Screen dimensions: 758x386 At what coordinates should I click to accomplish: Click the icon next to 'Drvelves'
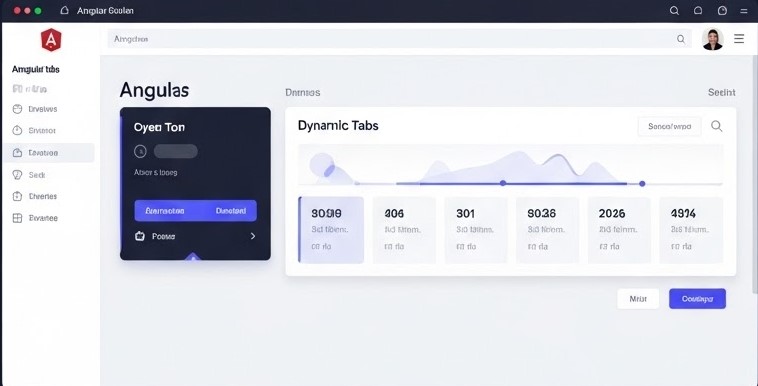coord(17,109)
